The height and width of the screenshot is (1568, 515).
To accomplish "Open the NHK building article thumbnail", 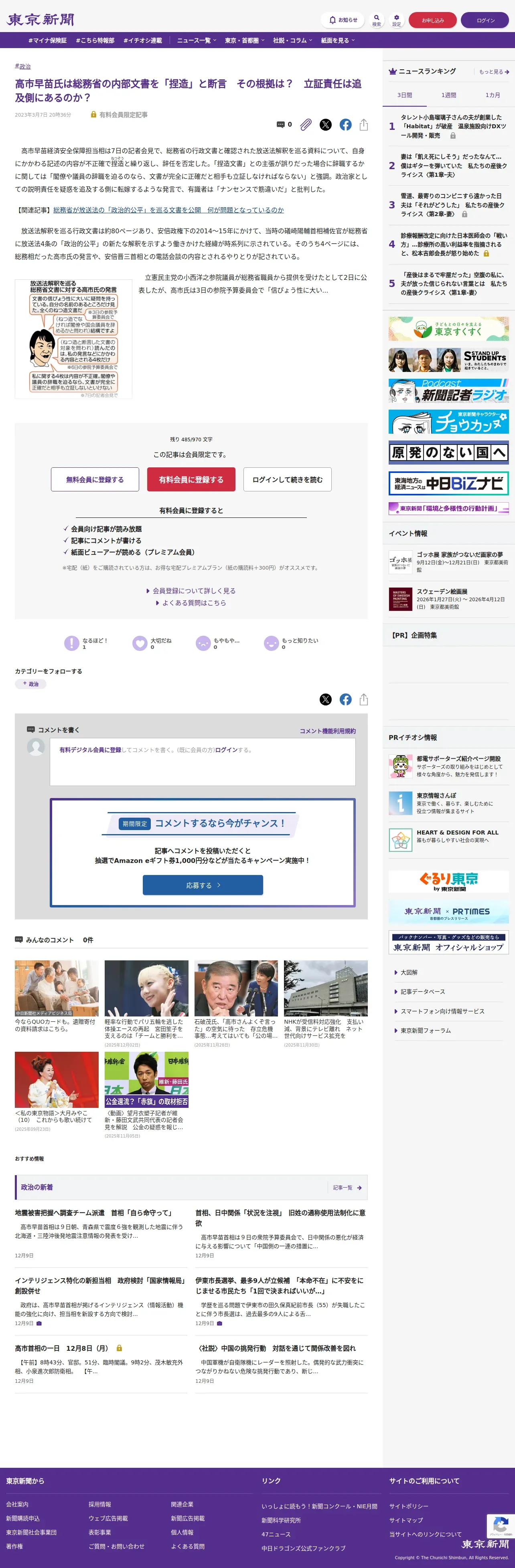I will click(x=325, y=988).
